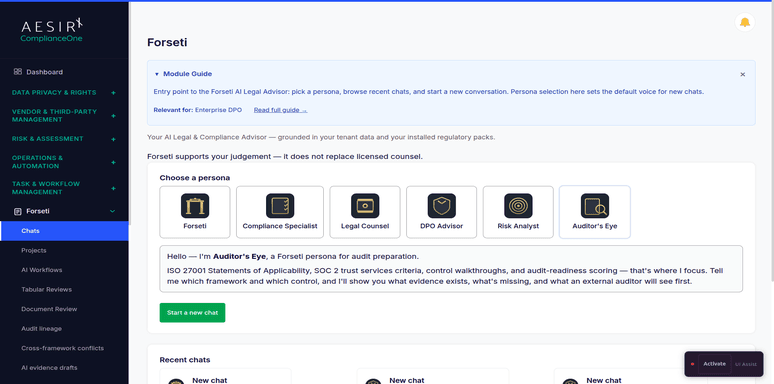Select the Legal Counsel persona icon
The height and width of the screenshot is (384, 774).
[x=365, y=206]
